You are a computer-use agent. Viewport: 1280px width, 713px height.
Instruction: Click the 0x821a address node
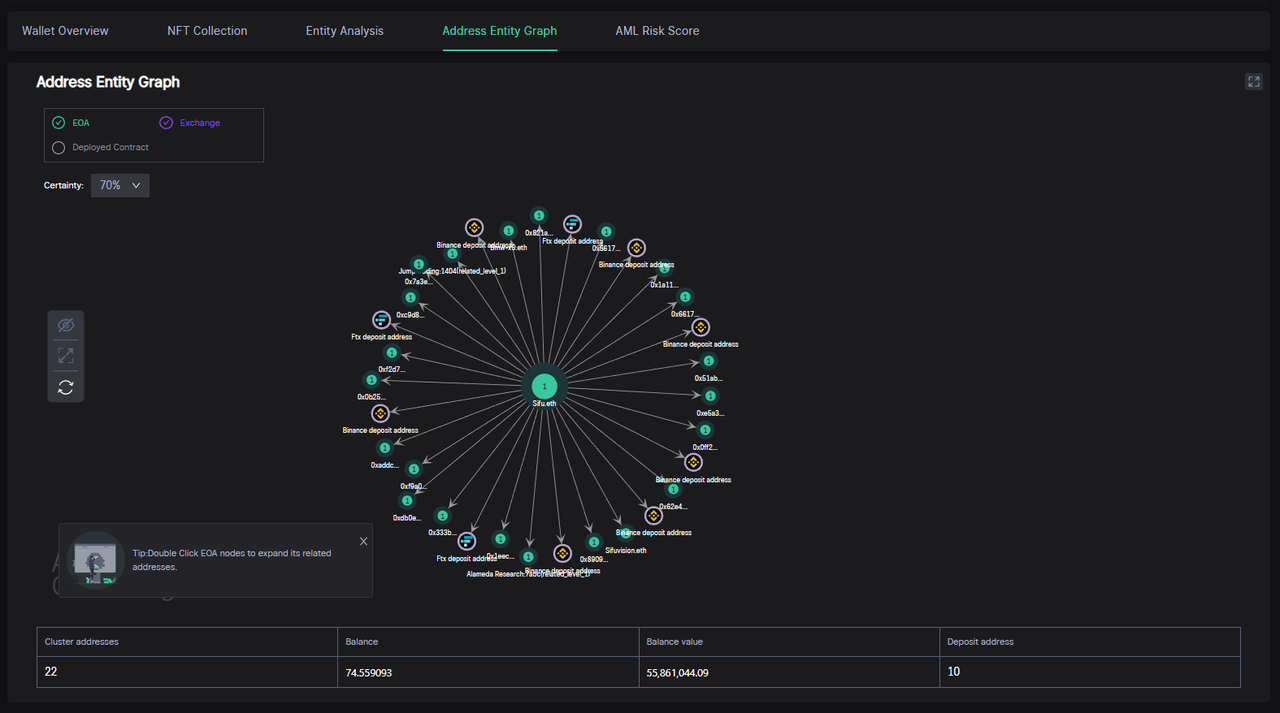[539, 216]
